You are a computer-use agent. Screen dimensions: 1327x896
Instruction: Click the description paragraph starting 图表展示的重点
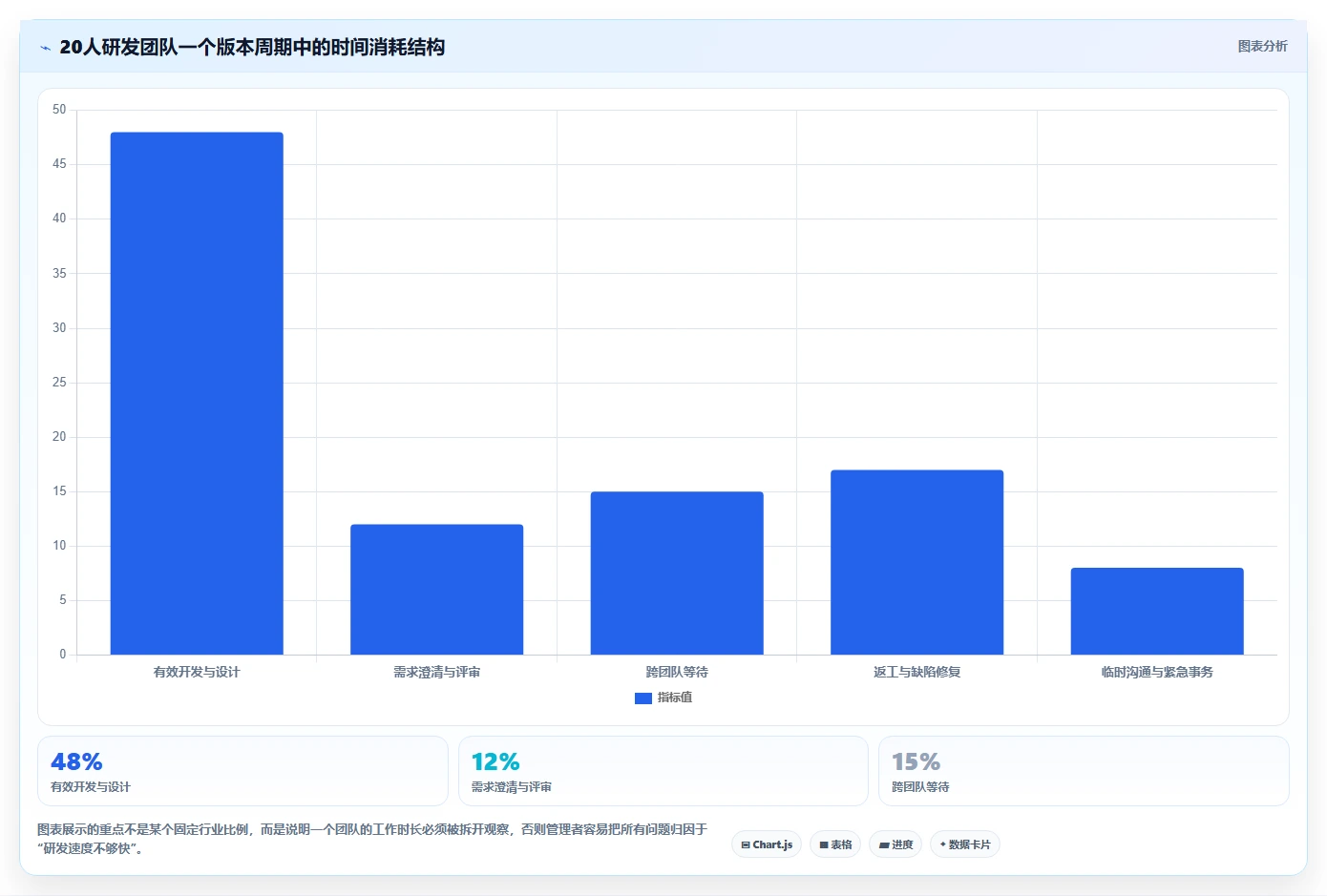pyautogui.click(x=372, y=839)
